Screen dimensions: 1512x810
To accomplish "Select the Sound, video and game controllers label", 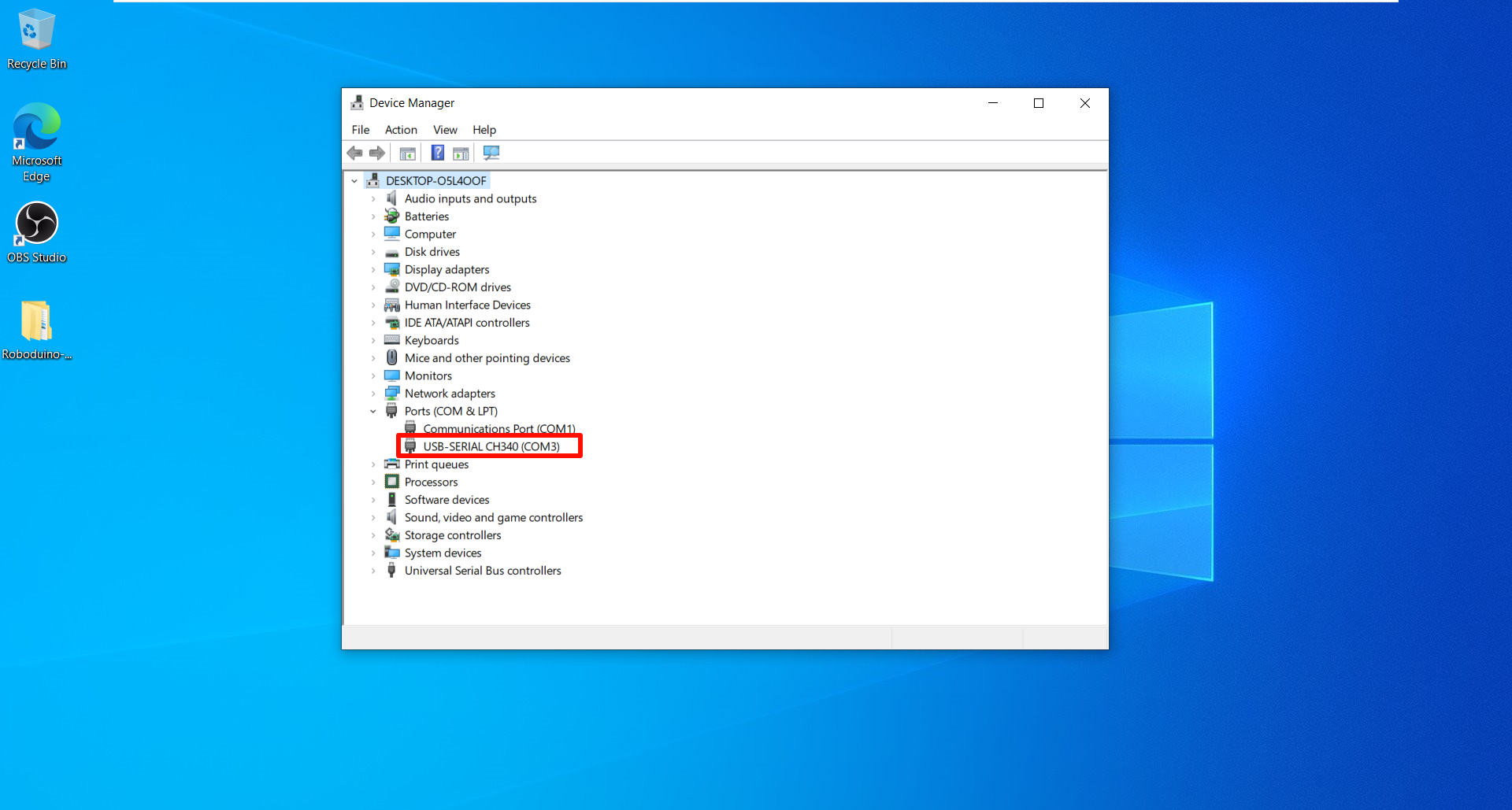I will (494, 517).
